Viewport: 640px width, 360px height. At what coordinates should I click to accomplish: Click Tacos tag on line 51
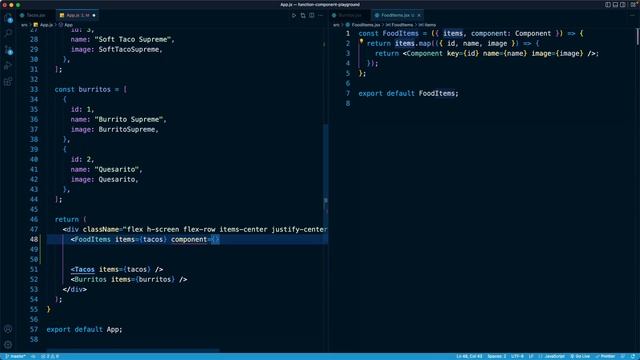84,269
